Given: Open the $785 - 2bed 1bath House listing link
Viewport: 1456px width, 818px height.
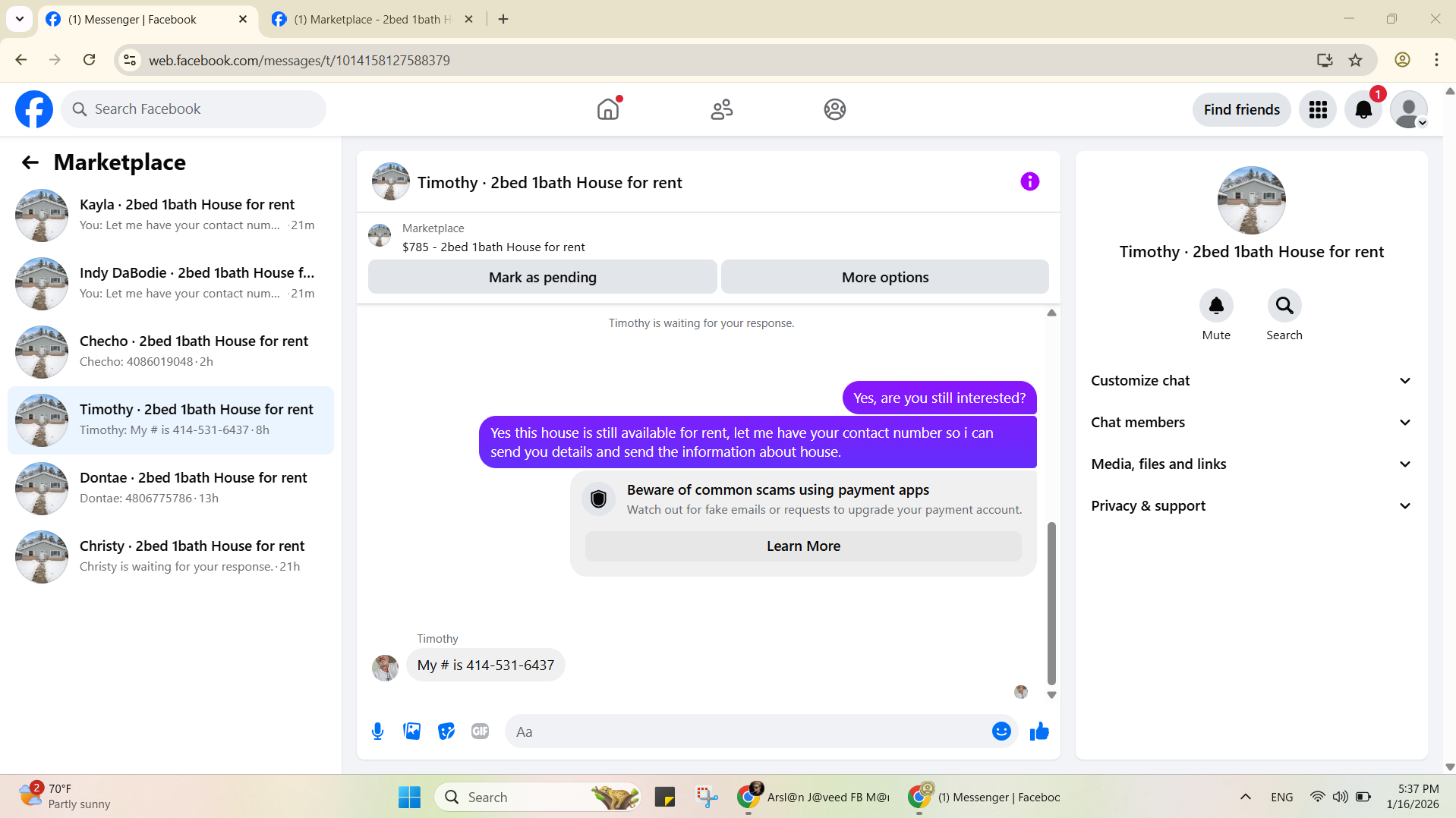Looking at the screenshot, I should tap(493, 247).
